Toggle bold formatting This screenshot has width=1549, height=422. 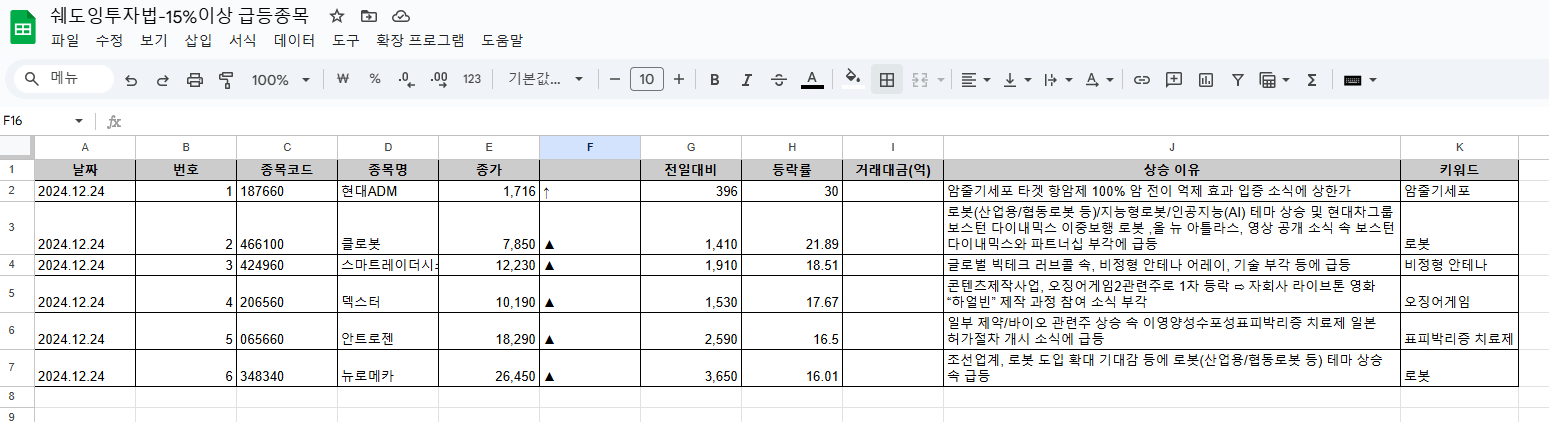coord(714,80)
